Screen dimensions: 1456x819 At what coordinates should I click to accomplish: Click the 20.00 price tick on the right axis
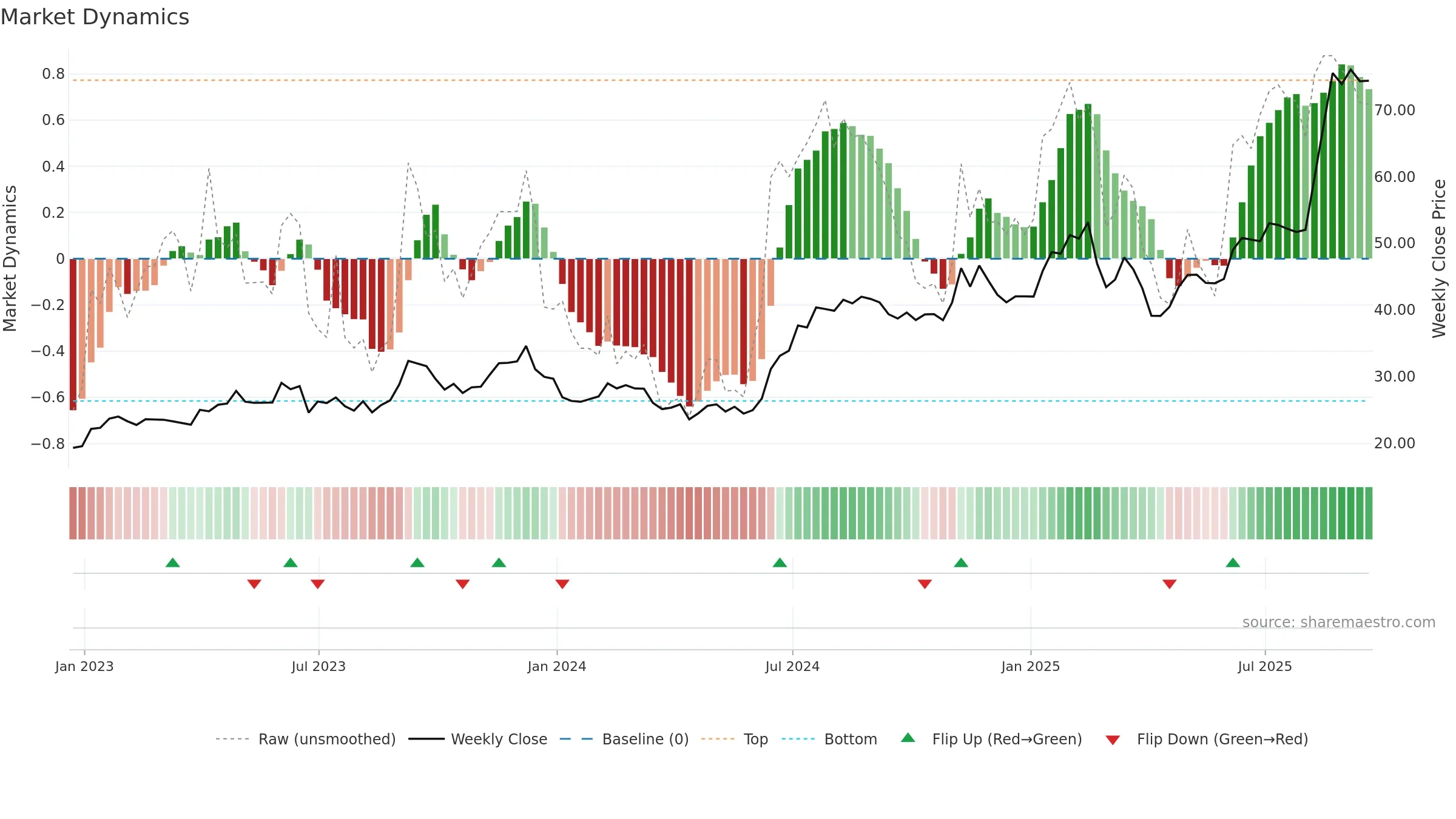coord(1395,443)
